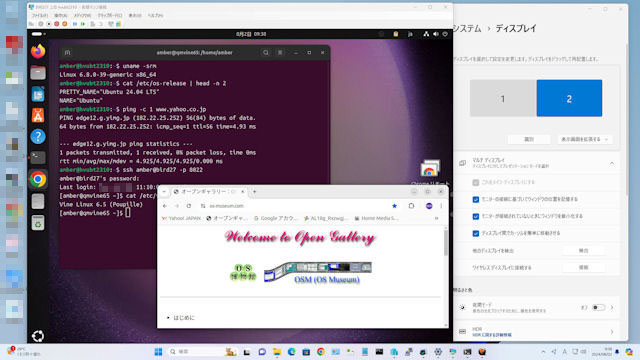Show applications grid at dock bottom
The height and width of the screenshot is (360, 640).
point(38,336)
